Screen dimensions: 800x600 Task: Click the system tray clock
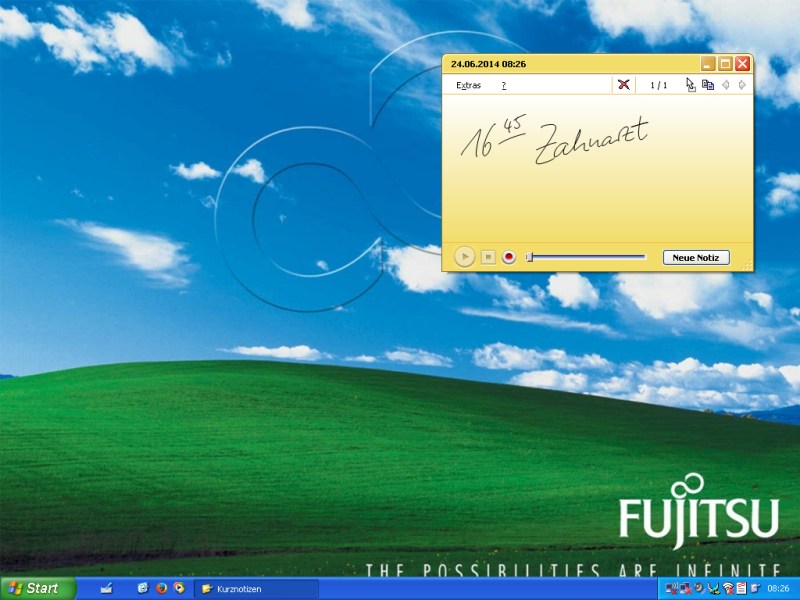[777, 589]
